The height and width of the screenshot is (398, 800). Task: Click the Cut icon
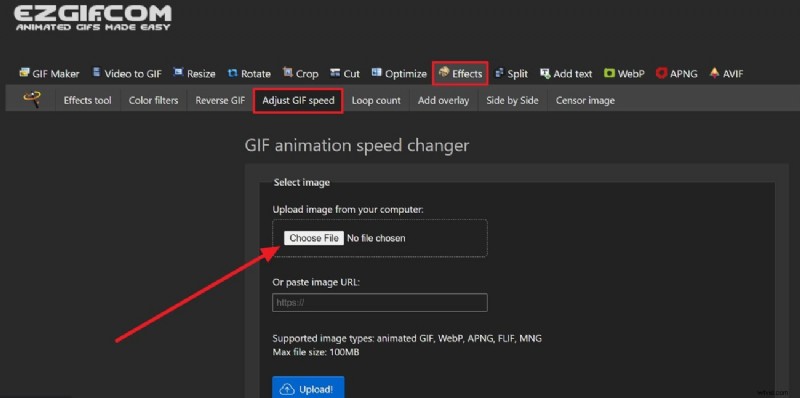pyautogui.click(x=335, y=73)
